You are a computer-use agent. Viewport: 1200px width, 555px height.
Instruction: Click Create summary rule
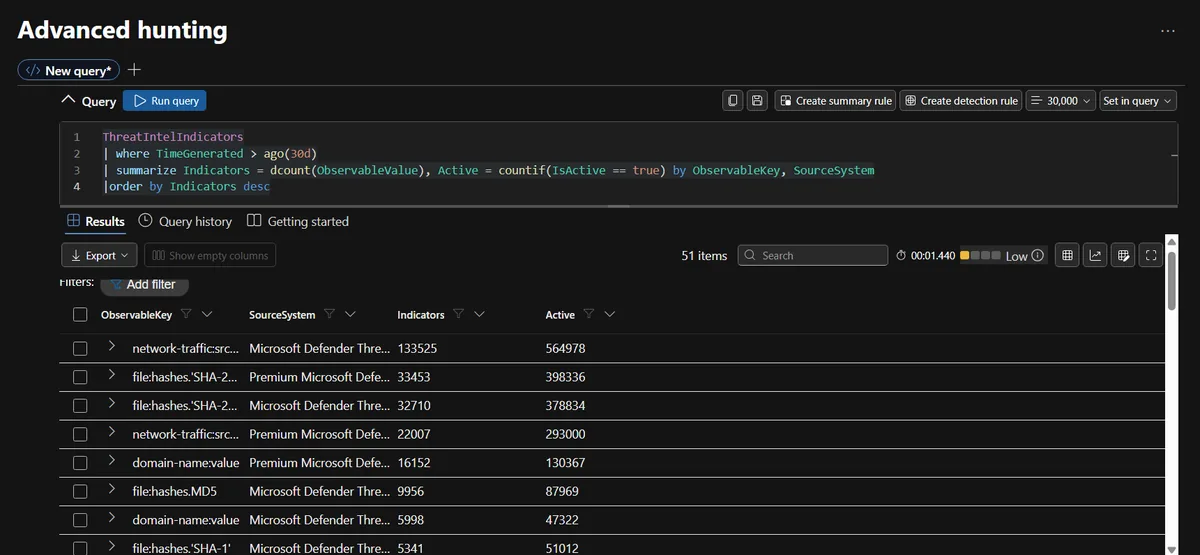(835, 101)
